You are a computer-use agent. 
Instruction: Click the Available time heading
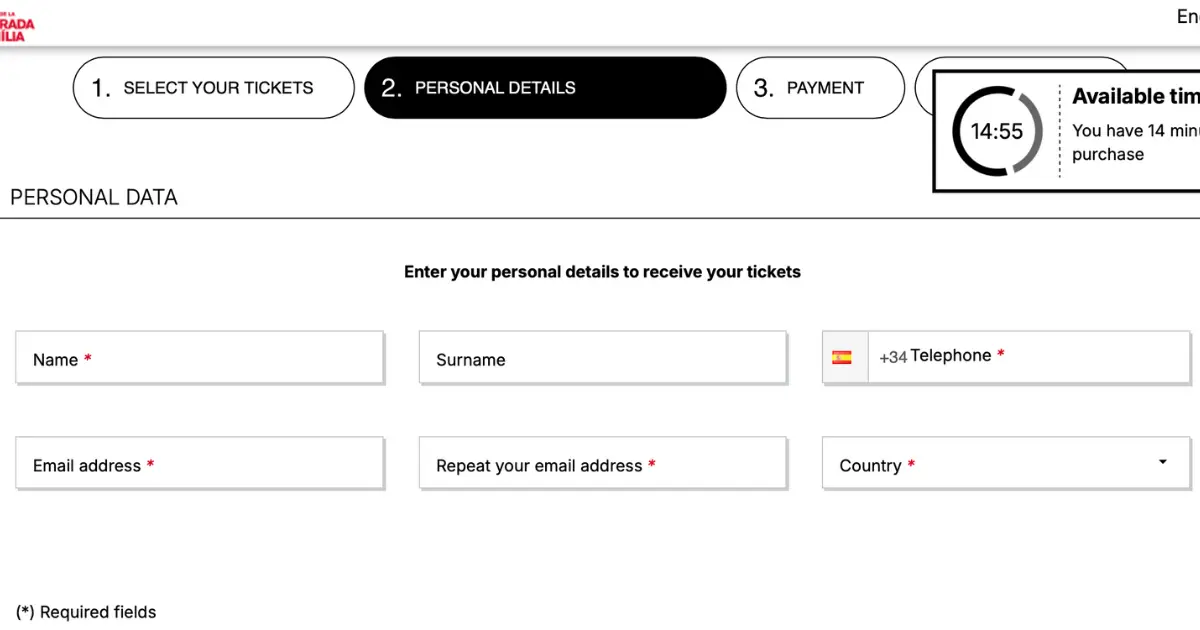point(1135,97)
